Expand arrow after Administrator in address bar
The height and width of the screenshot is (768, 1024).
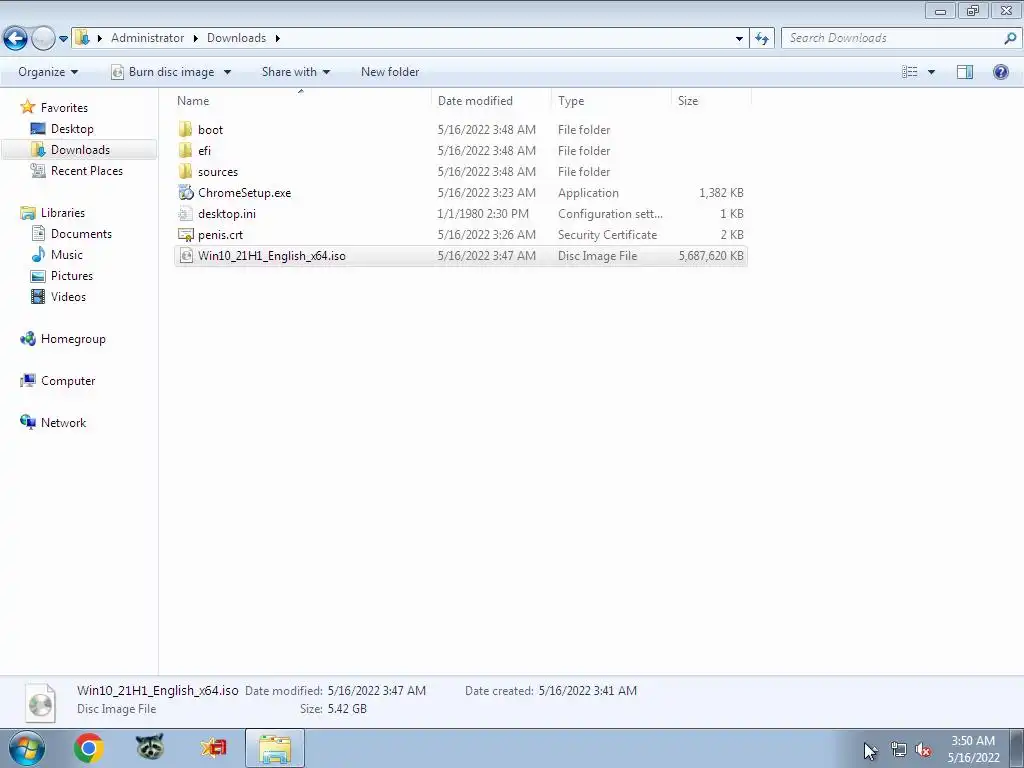tap(195, 38)
